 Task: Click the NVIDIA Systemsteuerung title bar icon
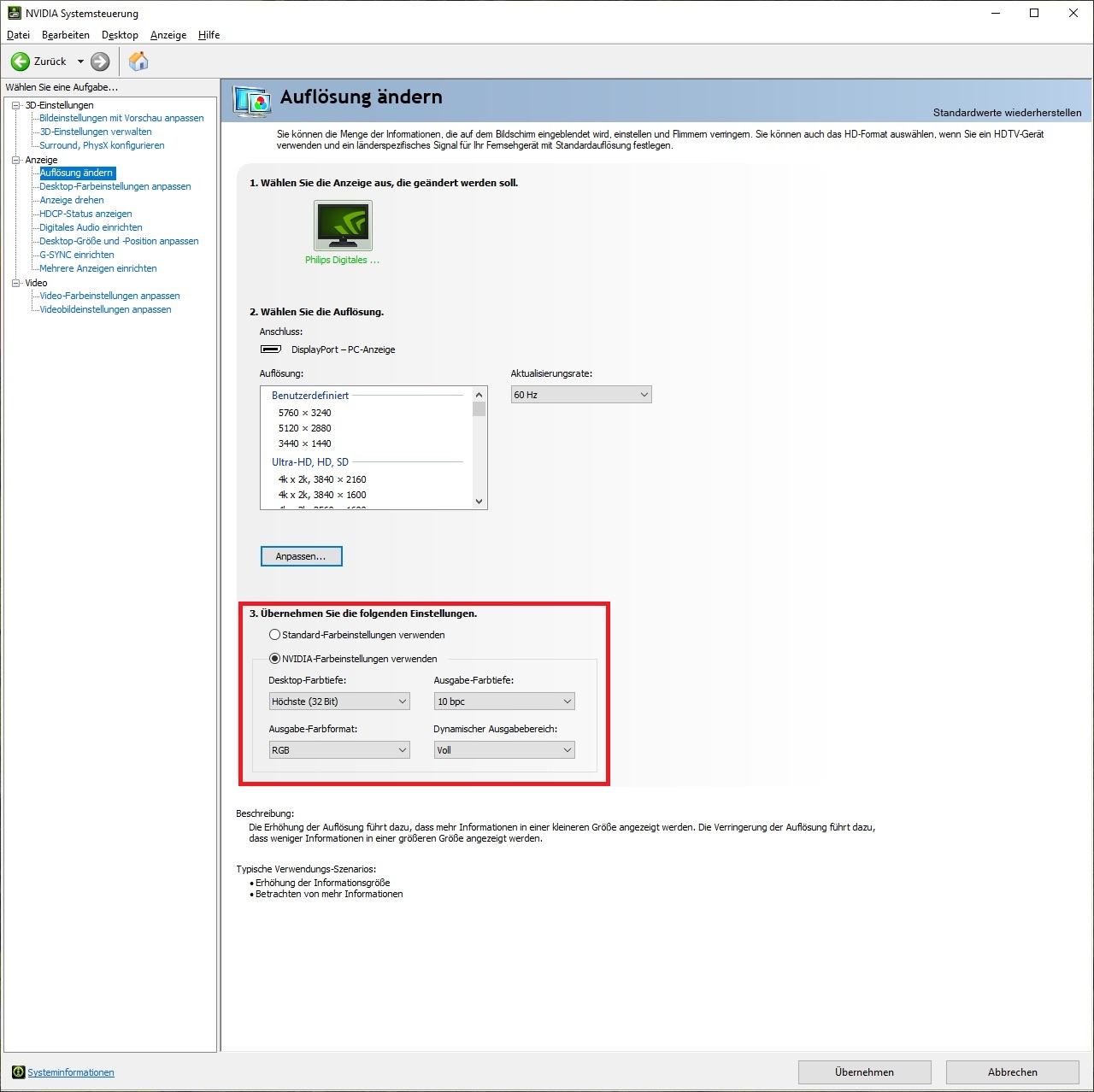point(15,14)
